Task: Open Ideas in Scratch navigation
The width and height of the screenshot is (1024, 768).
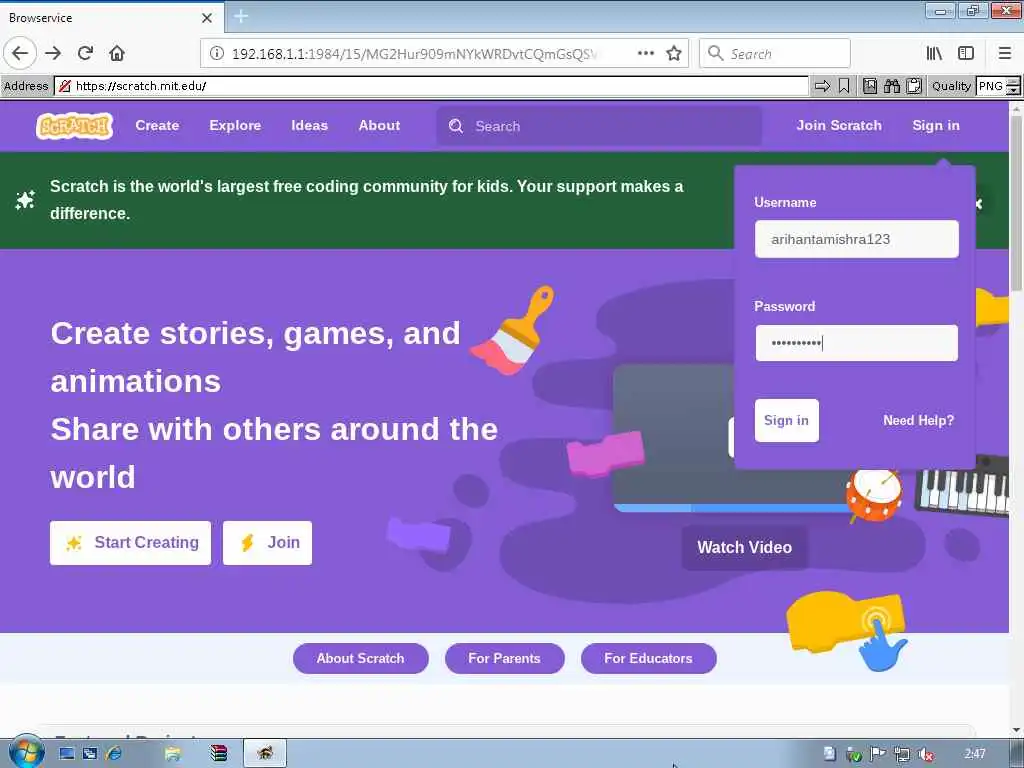Action: tap(310, 125)
